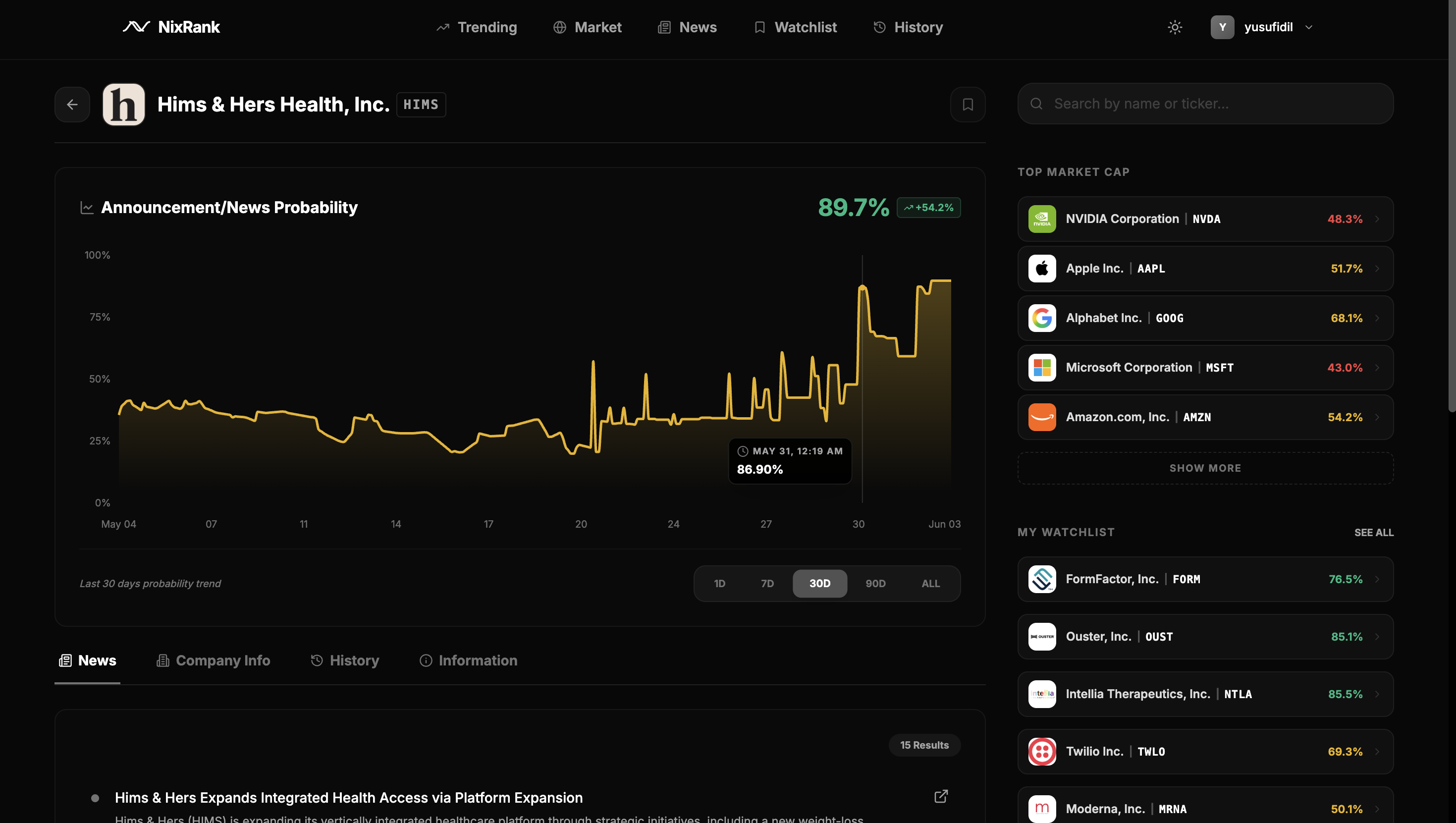The width and height of the screenshot is (1456, 823).
Task: Click the Y user avatar
Action: point(1222,27)
